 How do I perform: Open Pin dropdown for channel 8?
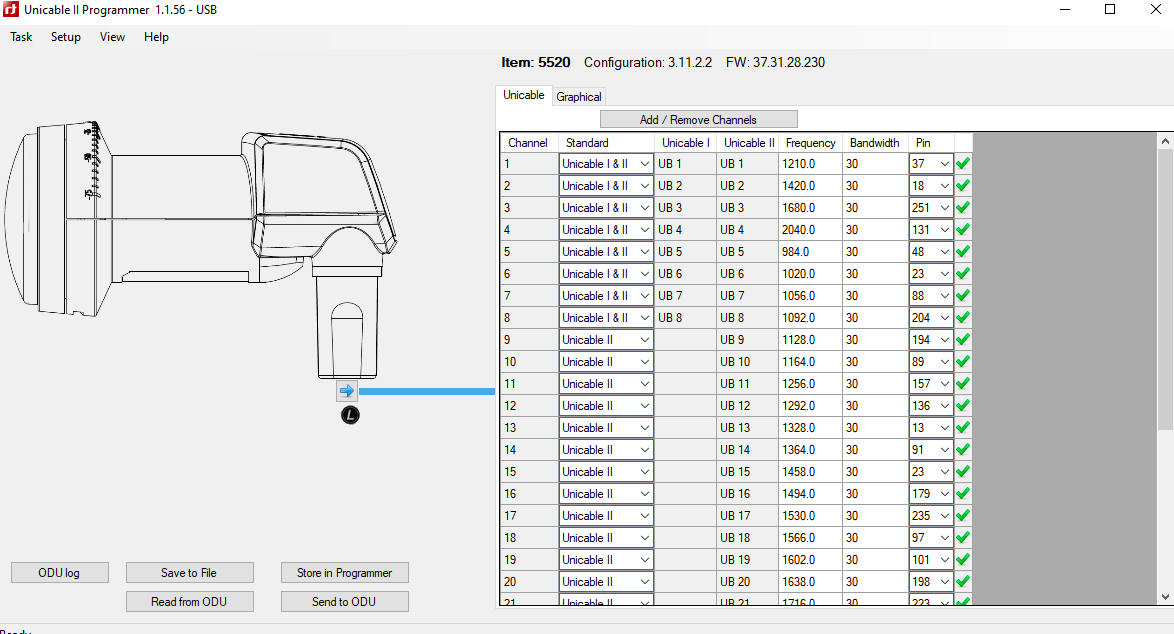pos(944,318)
